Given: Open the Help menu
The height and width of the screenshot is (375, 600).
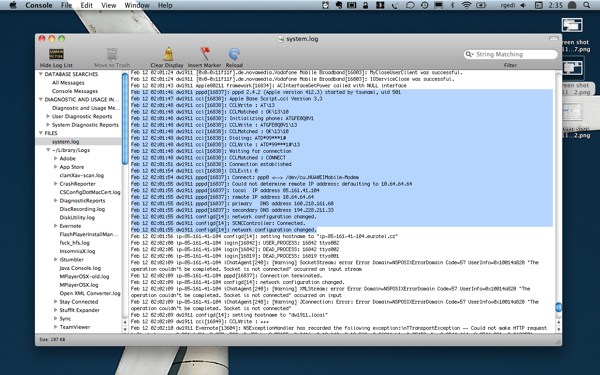Looking at the screenshot, I should pyautogui.click(x=165, y=5).
